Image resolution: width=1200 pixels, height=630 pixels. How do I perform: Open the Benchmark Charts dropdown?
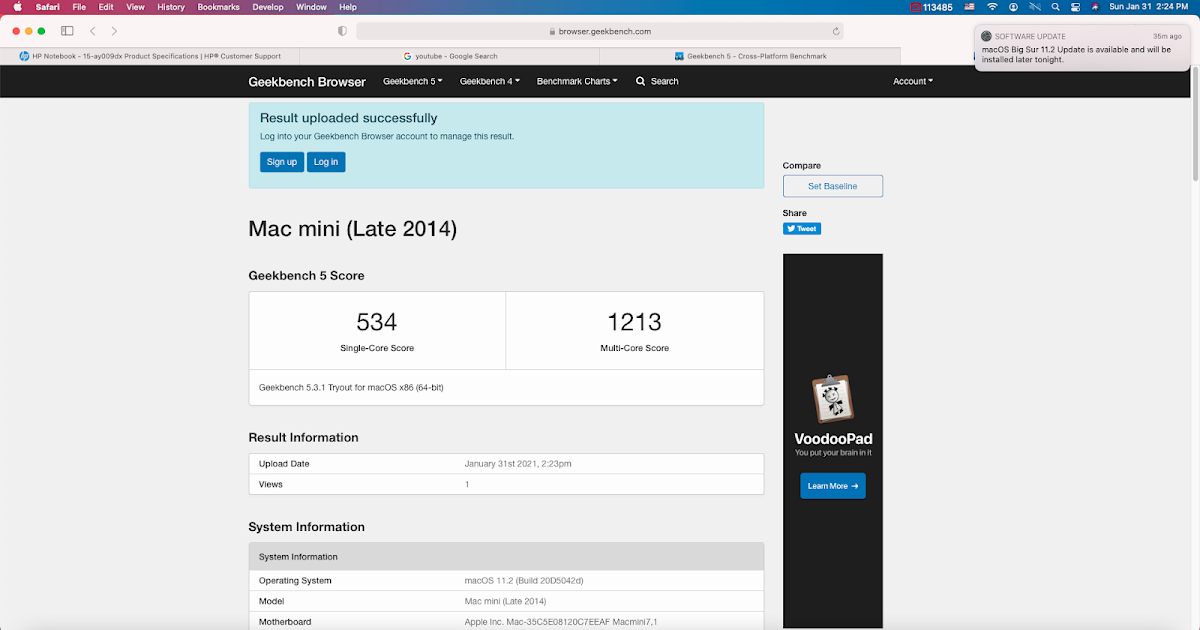point(577,81)
